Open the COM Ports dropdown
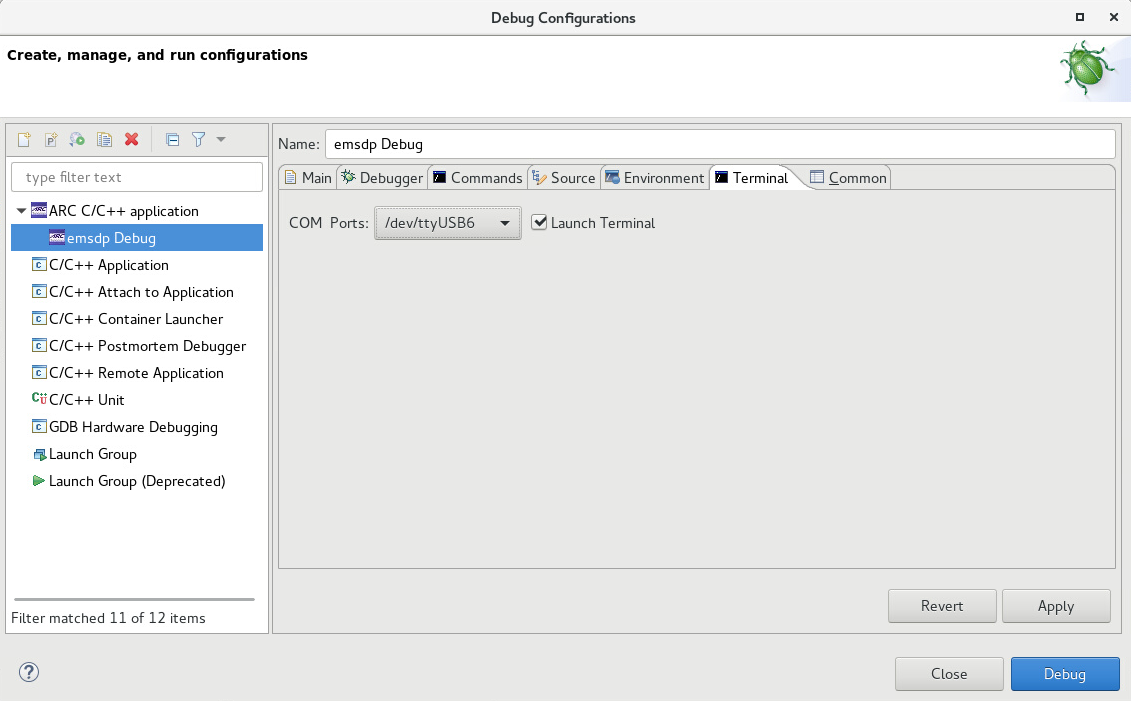The height and width of the screenshot is (701, 1131). (505, 222)
